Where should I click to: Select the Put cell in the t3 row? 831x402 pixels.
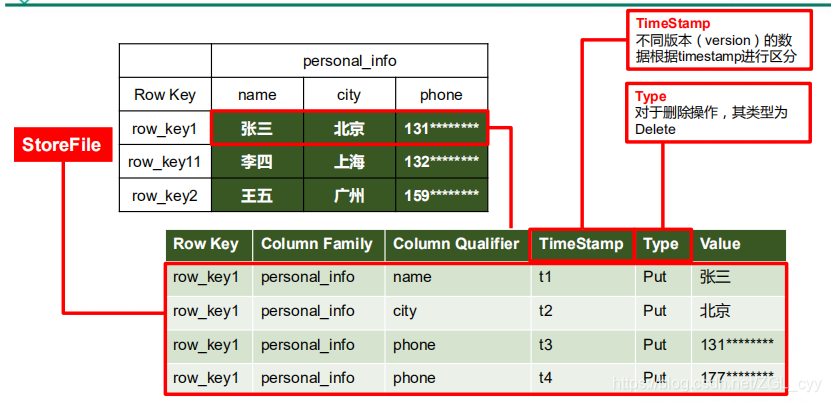[663, 345]
